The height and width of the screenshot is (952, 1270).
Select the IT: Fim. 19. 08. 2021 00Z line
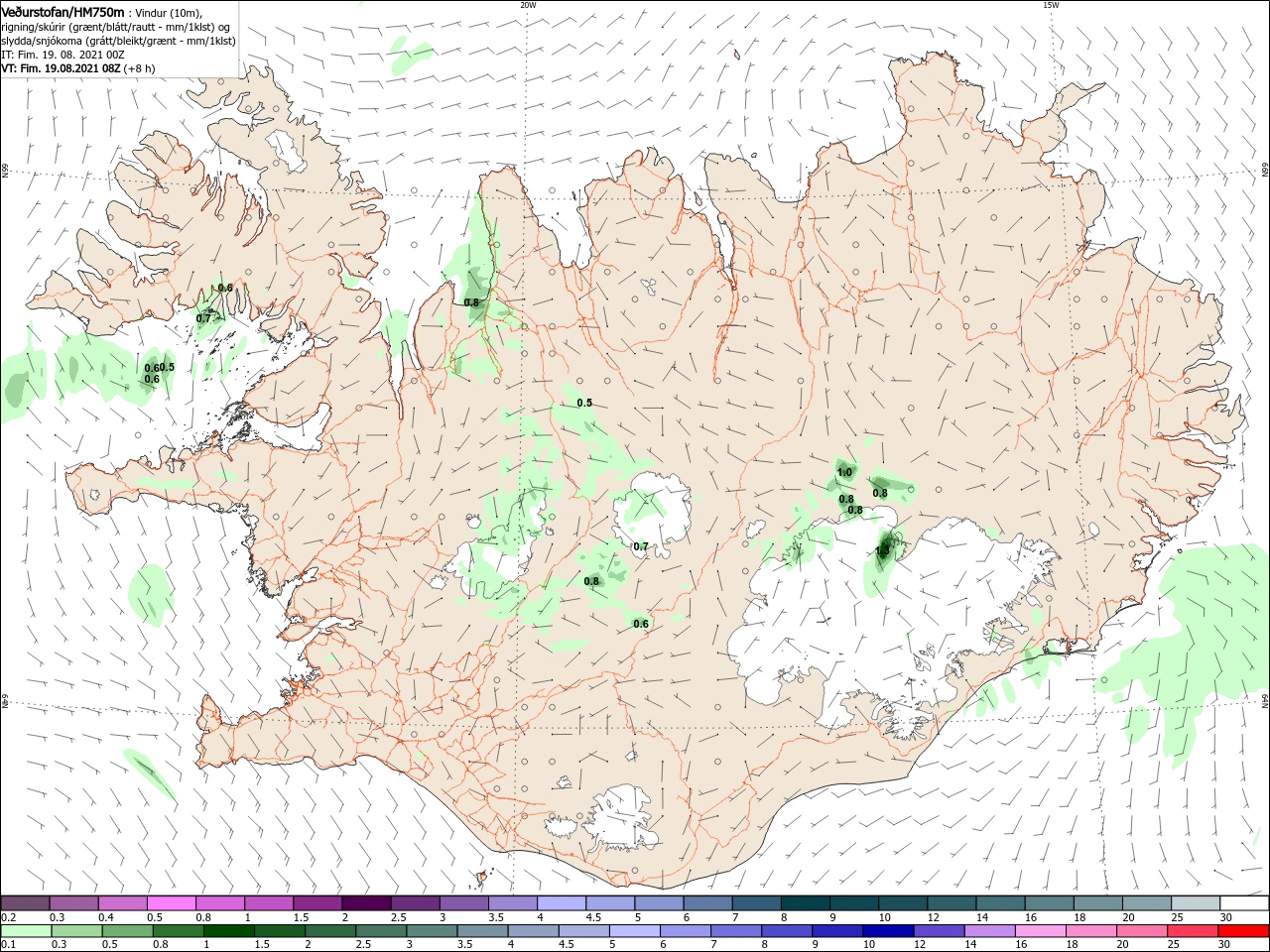(63, 55)
